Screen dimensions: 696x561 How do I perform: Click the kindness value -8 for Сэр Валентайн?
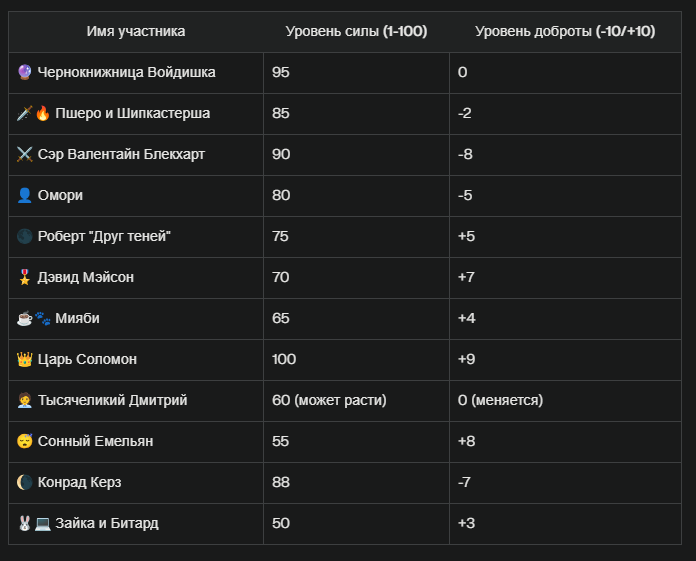[465, 154]
